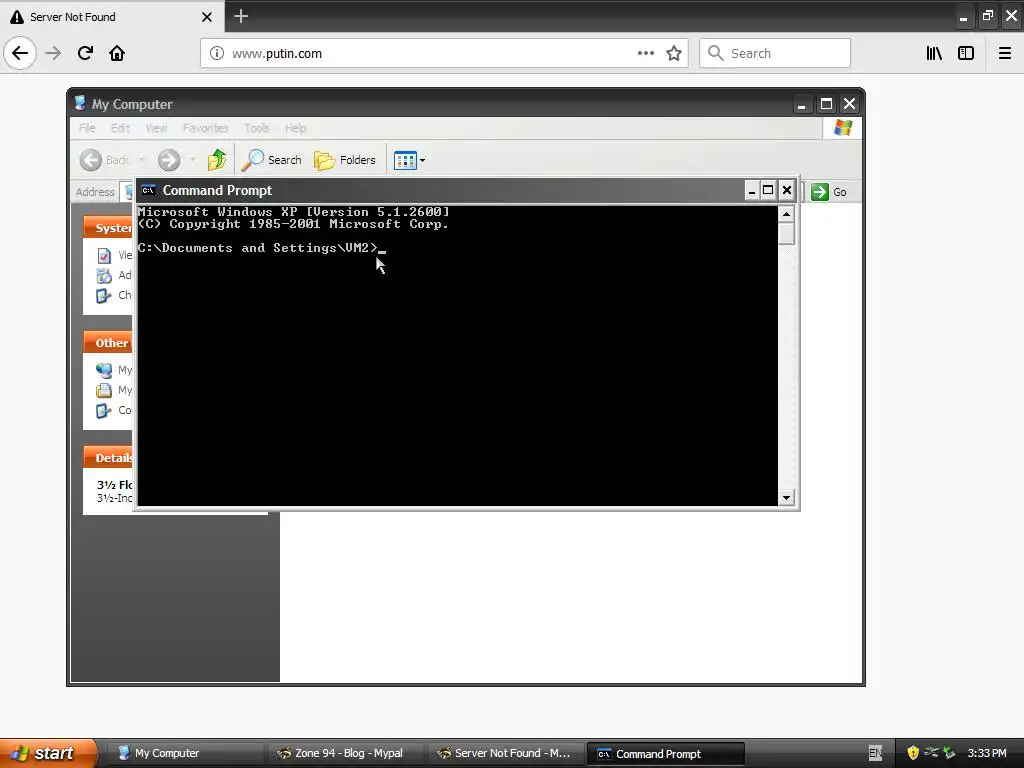
Task: Click the browser Search box
Action: coord(775,54)
